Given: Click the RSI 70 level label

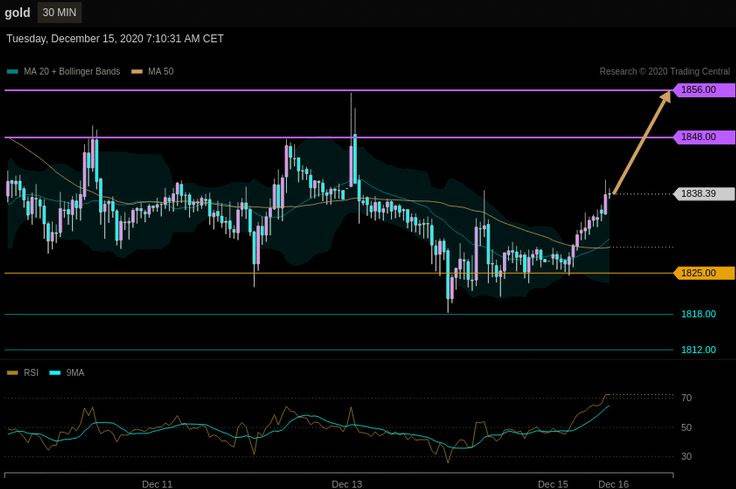Looking at the screenshot, I should pos(686,398).
